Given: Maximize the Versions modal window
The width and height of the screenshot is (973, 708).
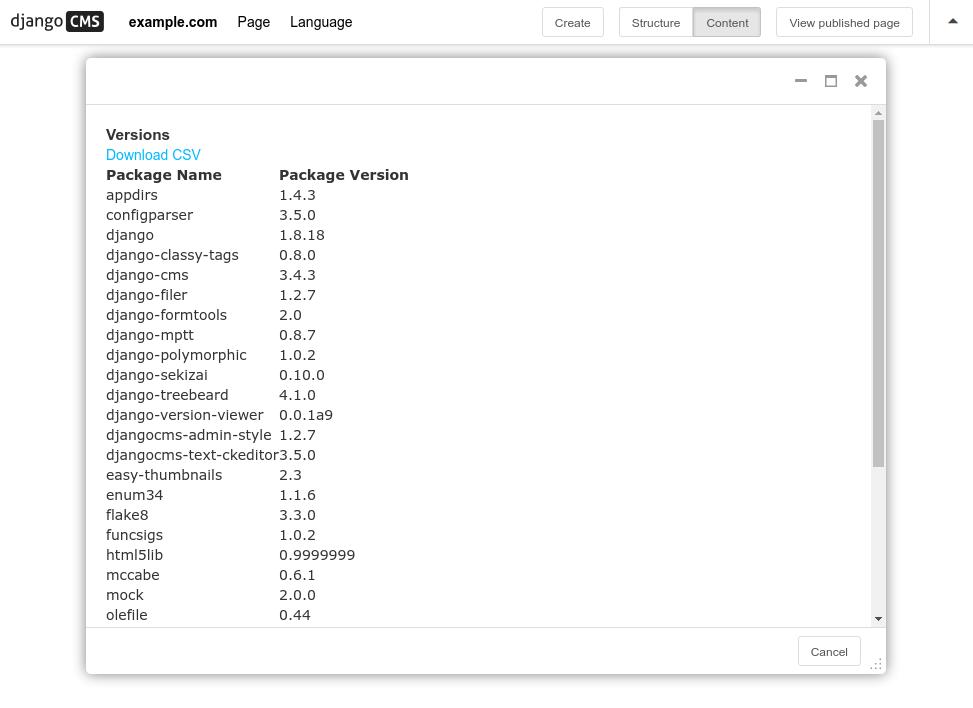Looking at the screenshot, I should coord(831,81).
